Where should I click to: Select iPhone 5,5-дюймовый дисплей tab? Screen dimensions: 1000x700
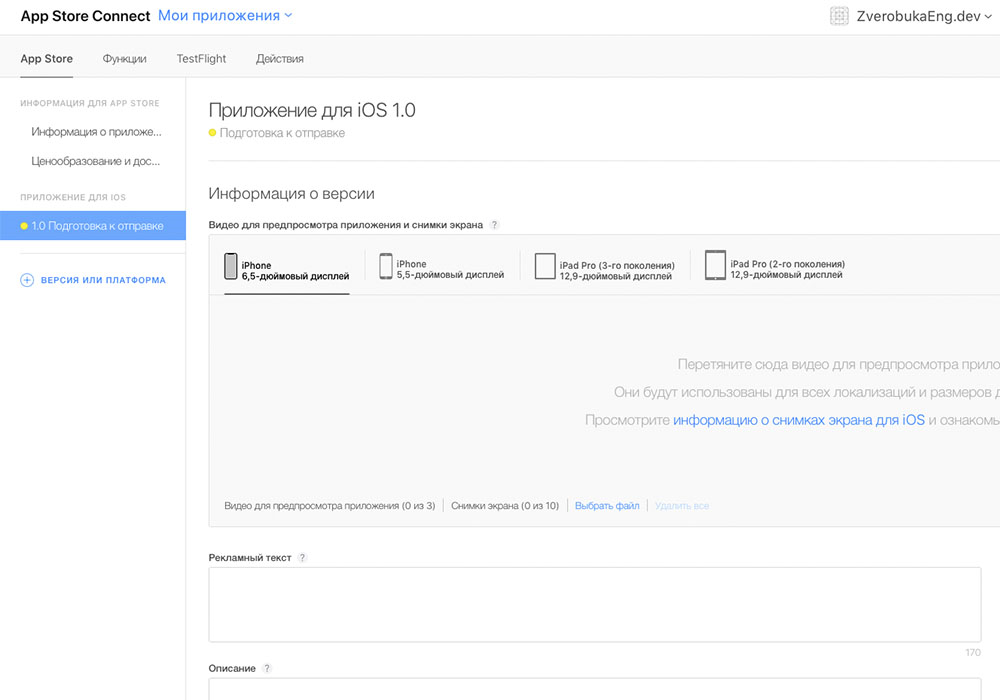441,266
